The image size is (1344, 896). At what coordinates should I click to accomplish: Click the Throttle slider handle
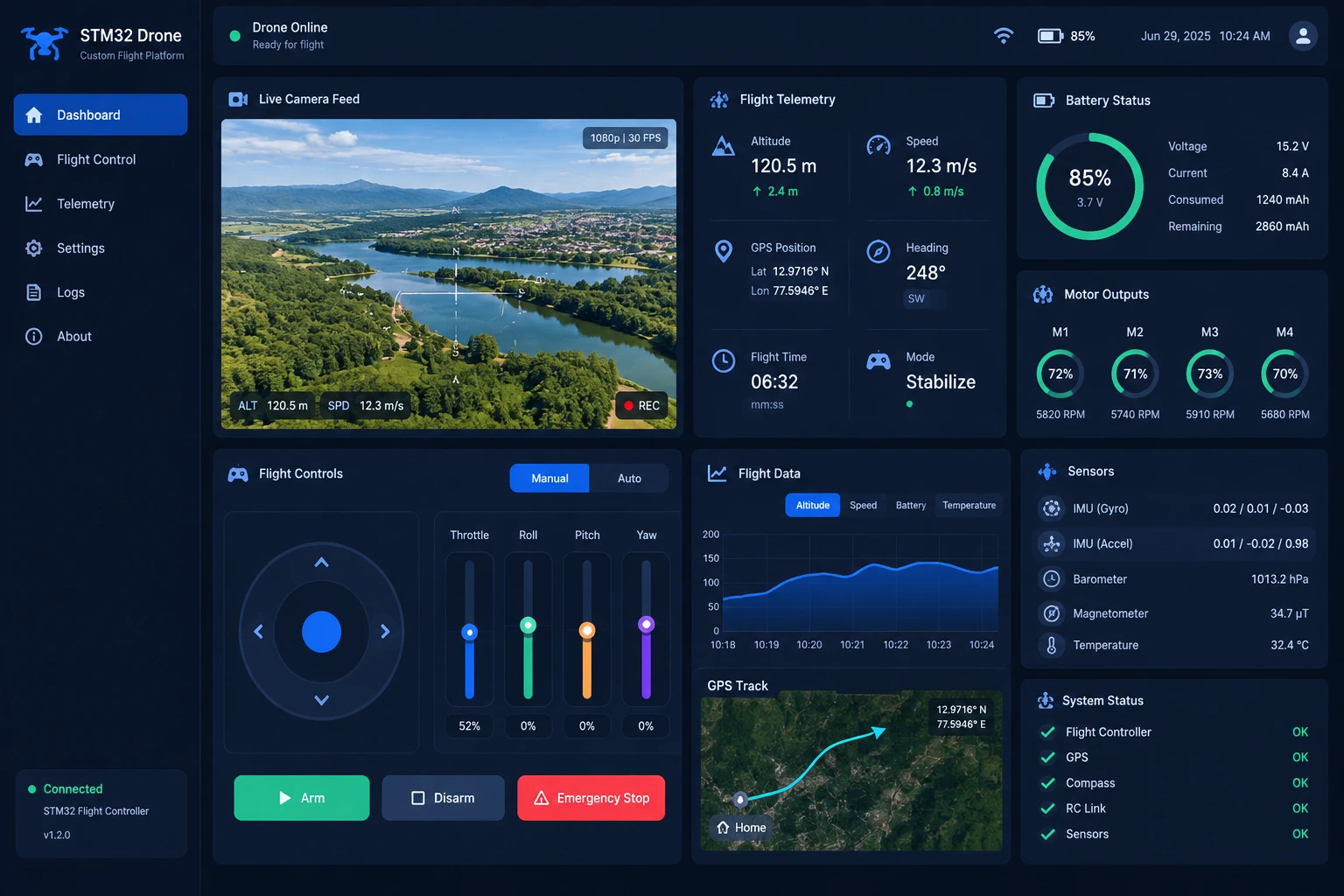click(470, 633)
